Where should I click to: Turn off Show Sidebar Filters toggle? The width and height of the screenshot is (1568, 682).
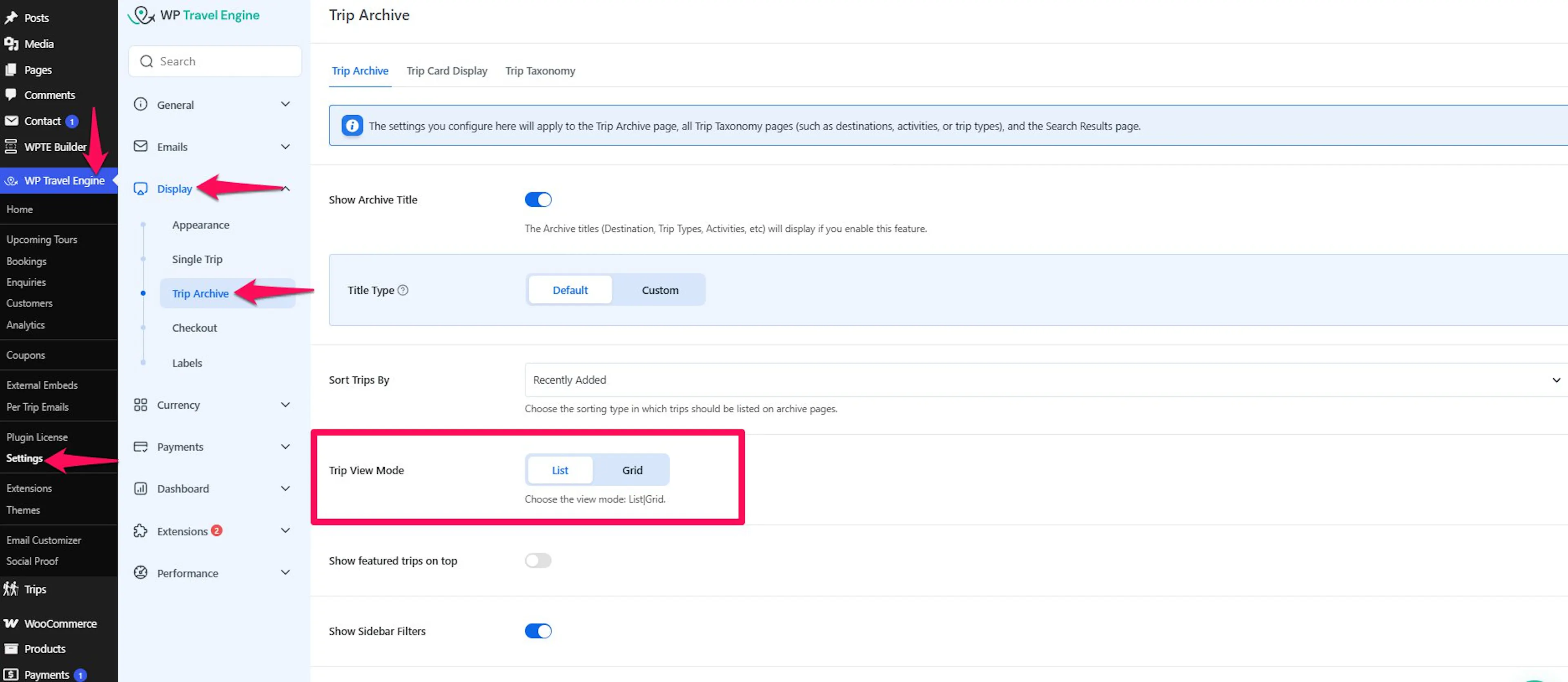pyautogui.click(x=538, y=631)
